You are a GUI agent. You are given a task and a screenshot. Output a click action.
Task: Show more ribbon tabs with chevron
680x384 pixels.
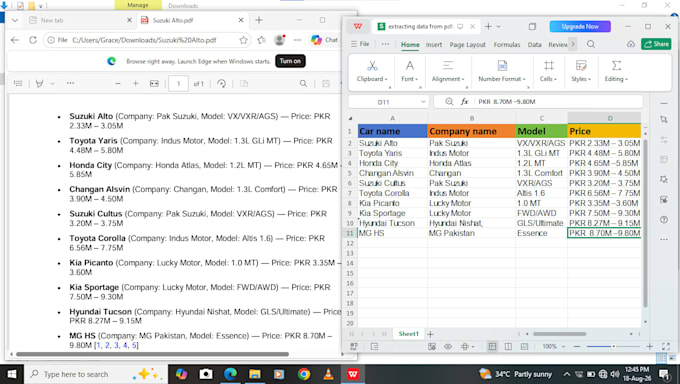pos(573,44)
